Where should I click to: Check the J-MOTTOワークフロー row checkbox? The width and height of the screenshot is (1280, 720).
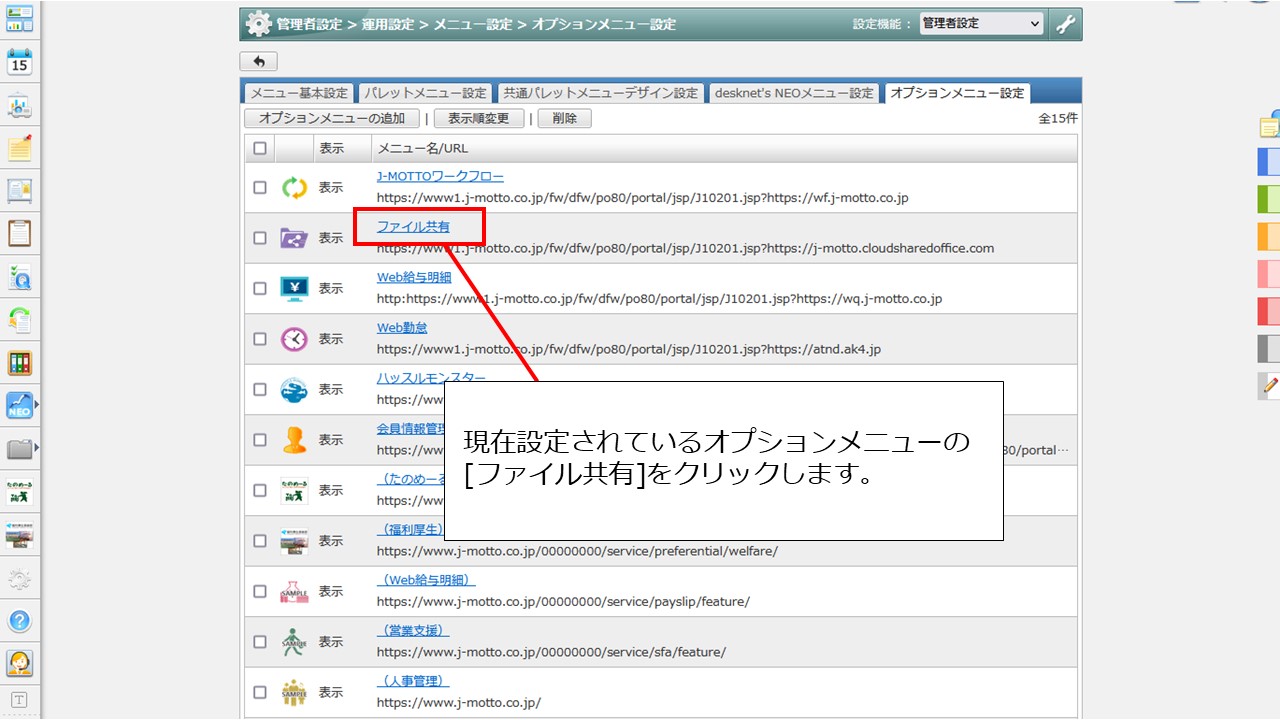[260, 187]
